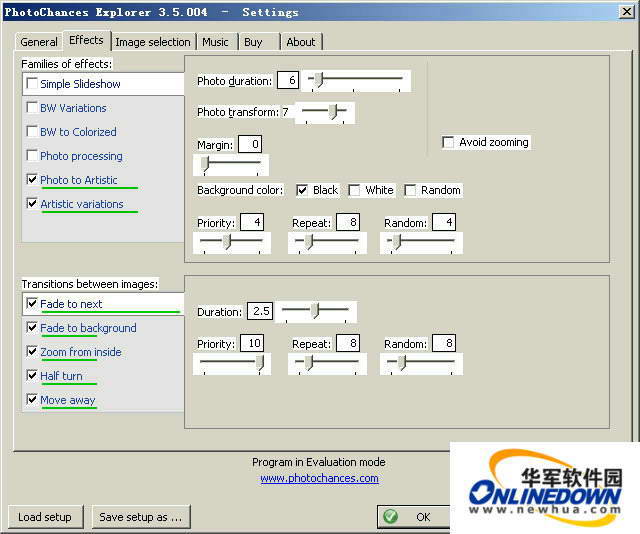This screenshot has width=640, height=534.
Task: Close the Settings window
Action: tap(626, 11)
